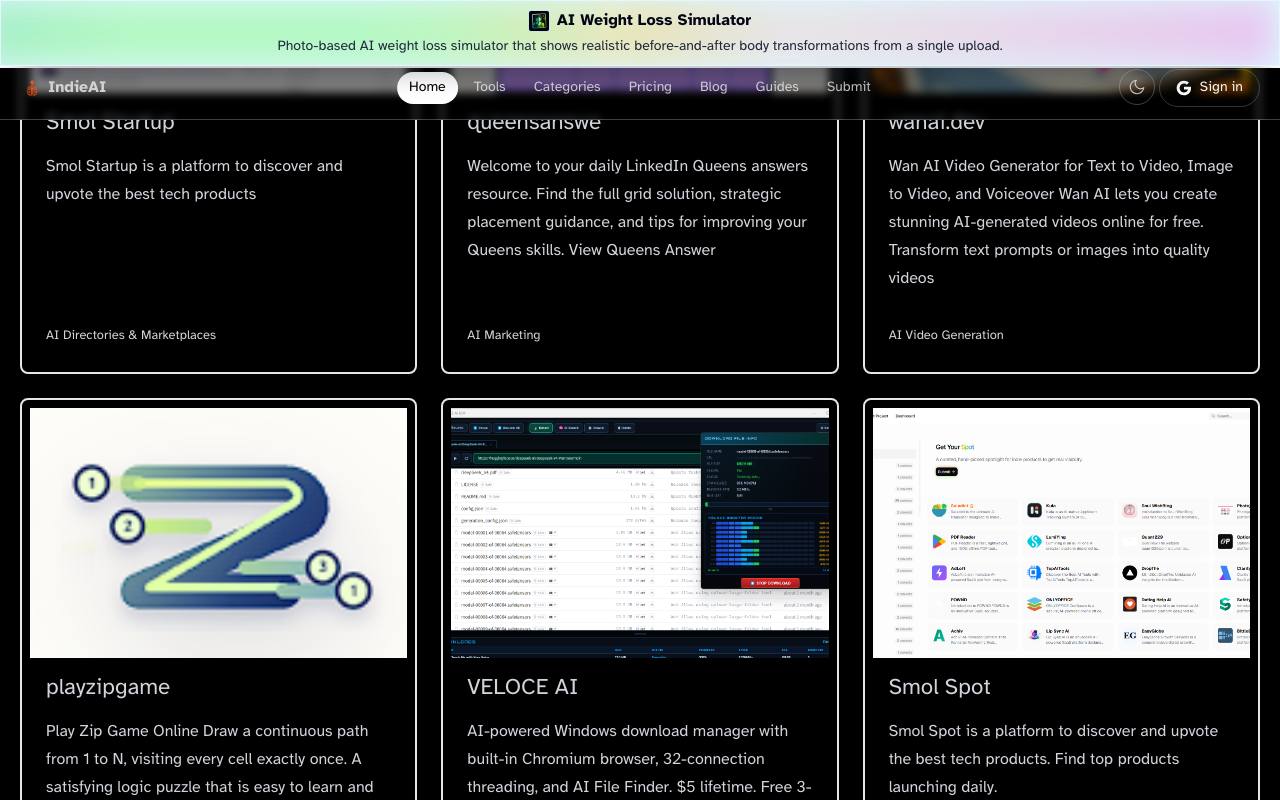This screenshot has height=800, width=1280.
Task: Open the Tools nav item
Action: (x=489, y=87)
